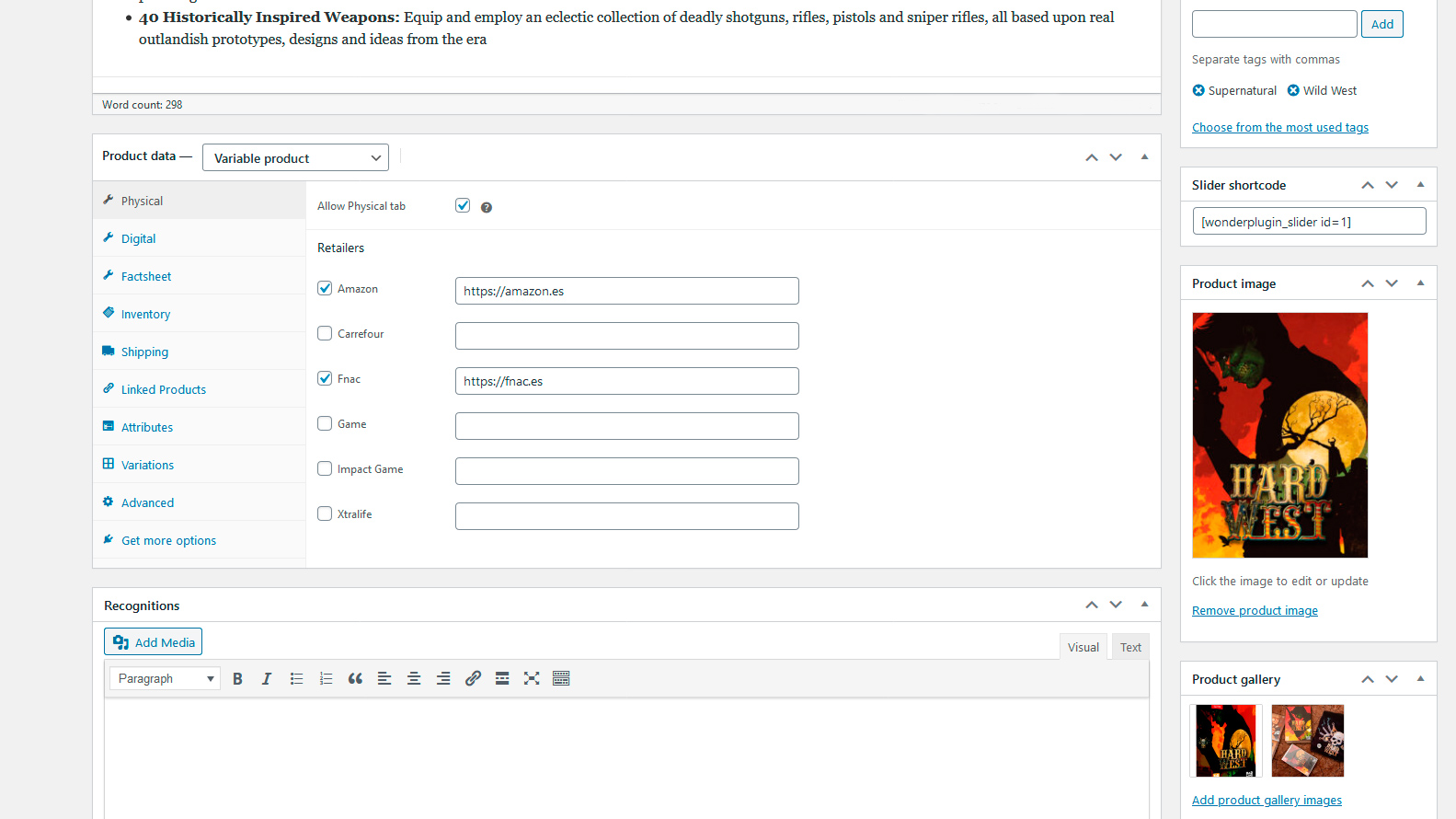Uncheck the Fnac retailer checkbox

tap(325, 378)
